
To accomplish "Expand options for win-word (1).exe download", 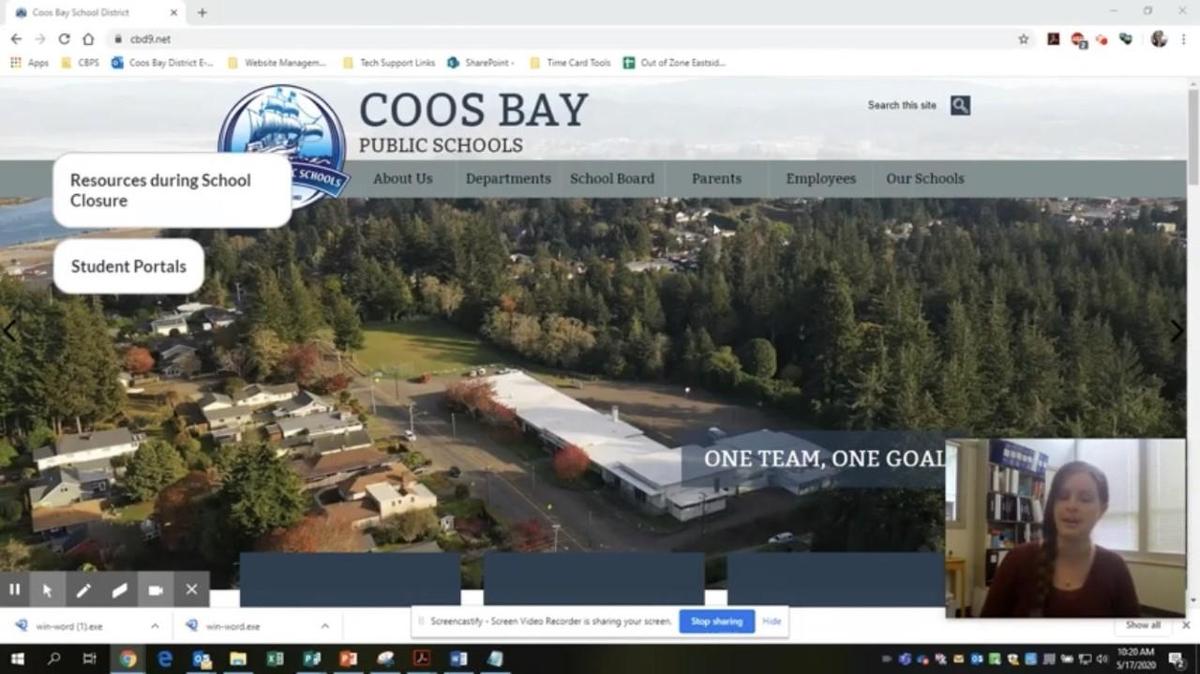I will [x=155, y=626].
